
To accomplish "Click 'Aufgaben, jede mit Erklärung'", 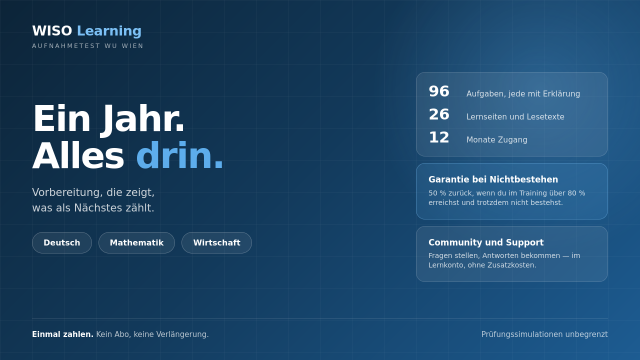I will (523, 94).
